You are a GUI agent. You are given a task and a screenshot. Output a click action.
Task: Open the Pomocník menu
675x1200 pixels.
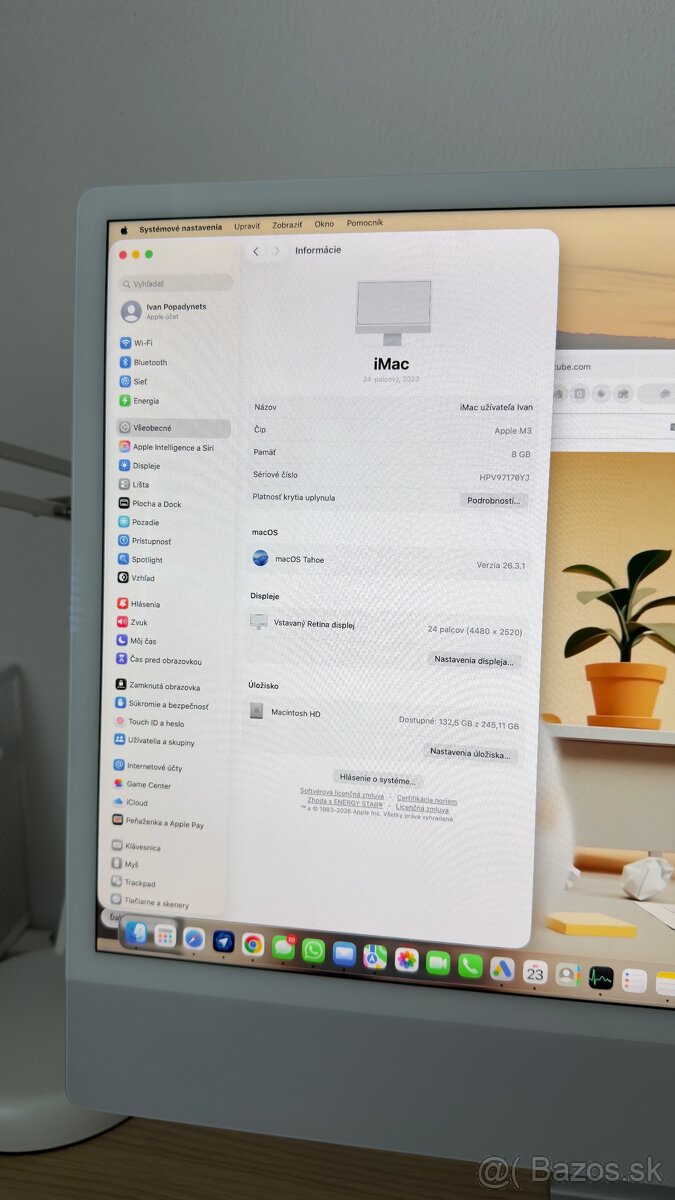coord(364,223)
